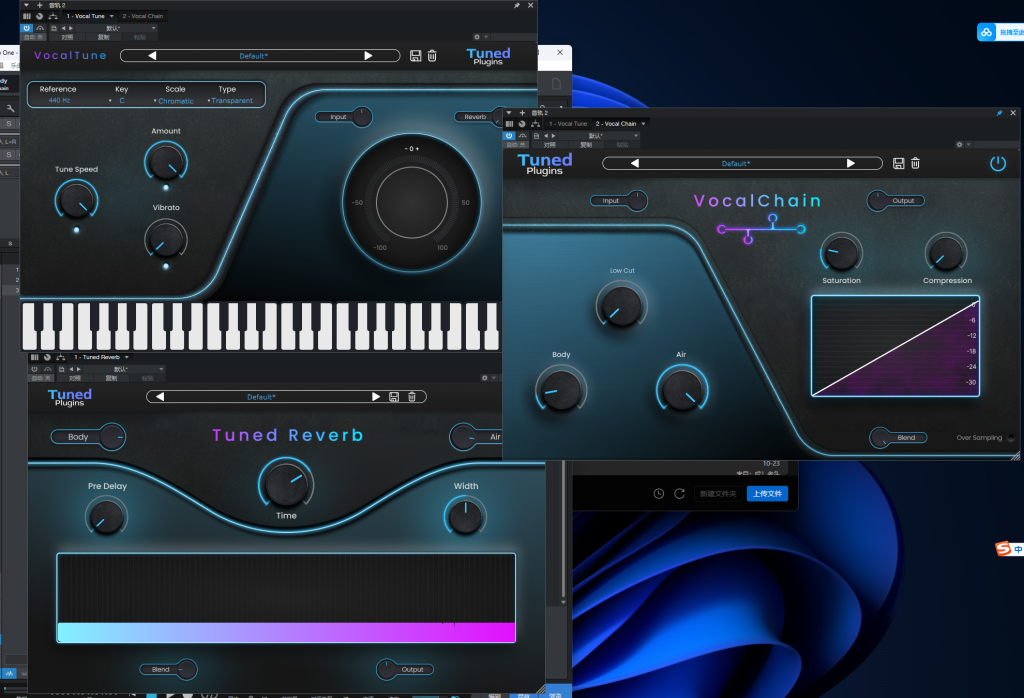Click Time knob in Tuned Reverb
The height and width of the screenshot is (698, 1024).
click(x=286, y=484)
